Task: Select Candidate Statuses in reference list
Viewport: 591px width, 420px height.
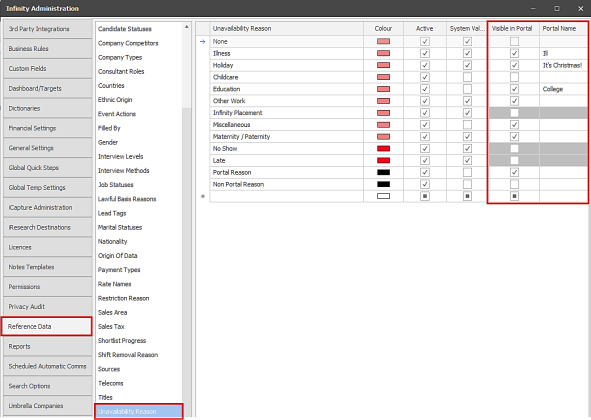Action: [125, 29]
